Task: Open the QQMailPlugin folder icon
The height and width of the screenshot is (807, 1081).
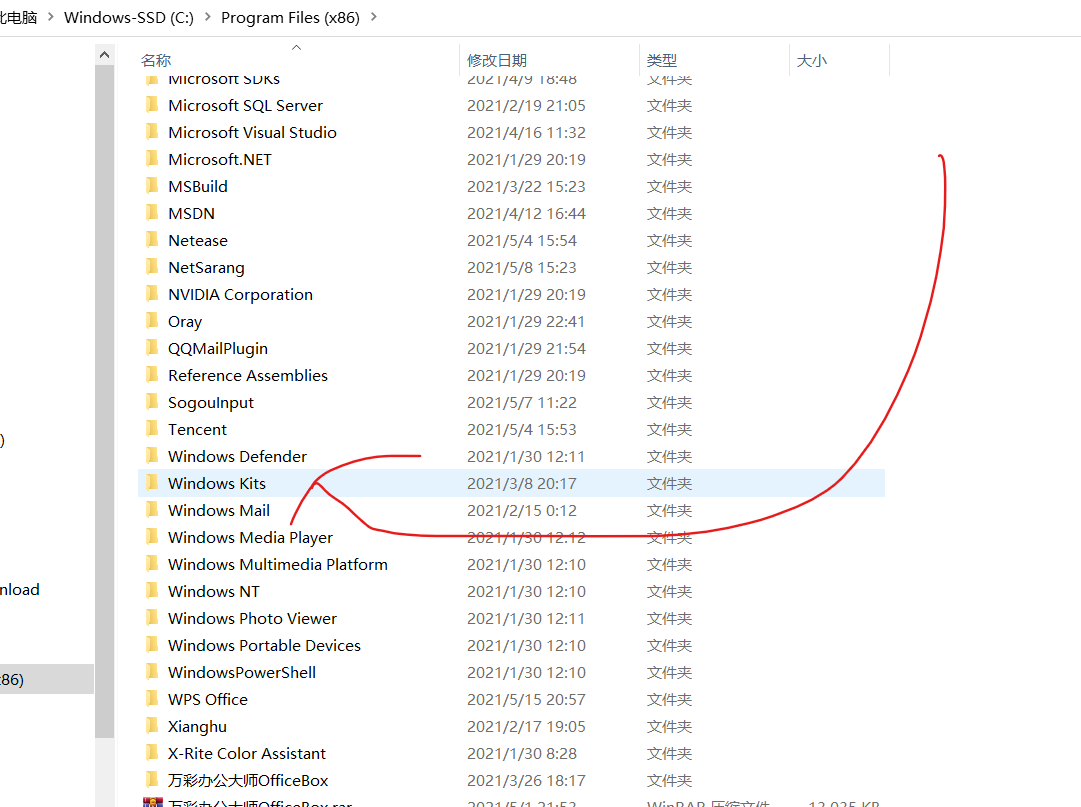Action: point(151,348)
